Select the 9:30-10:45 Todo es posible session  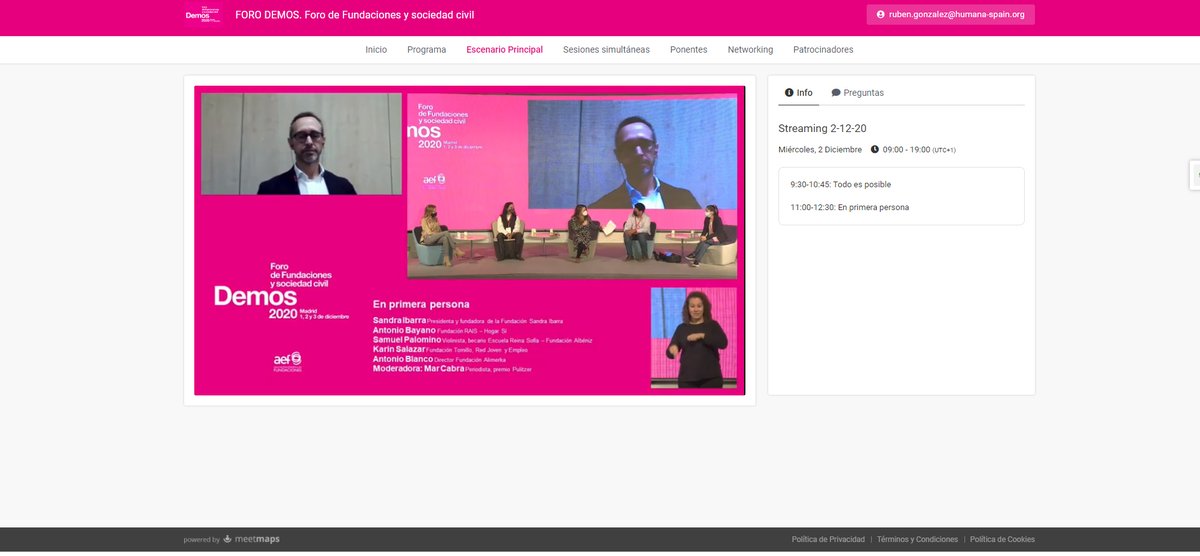[x=841, y=185]
